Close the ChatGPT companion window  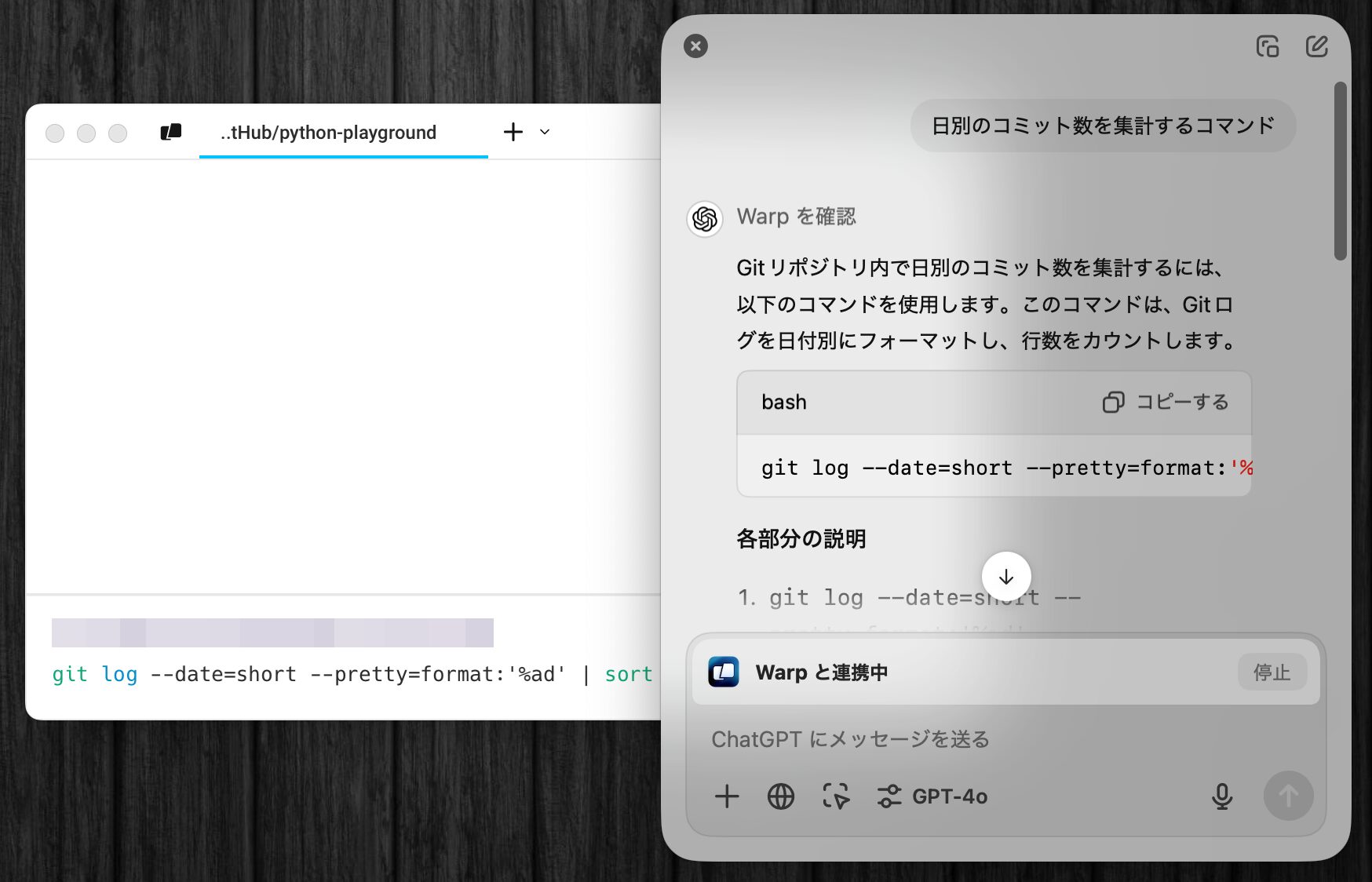[x=695, y=46]
